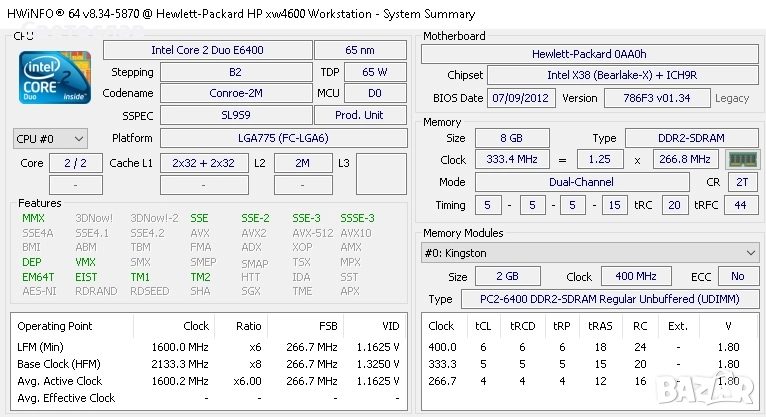This screenshot has height=417, width=766.
Task: Click the EM64T feature indicator
Action: click(38, 277)
